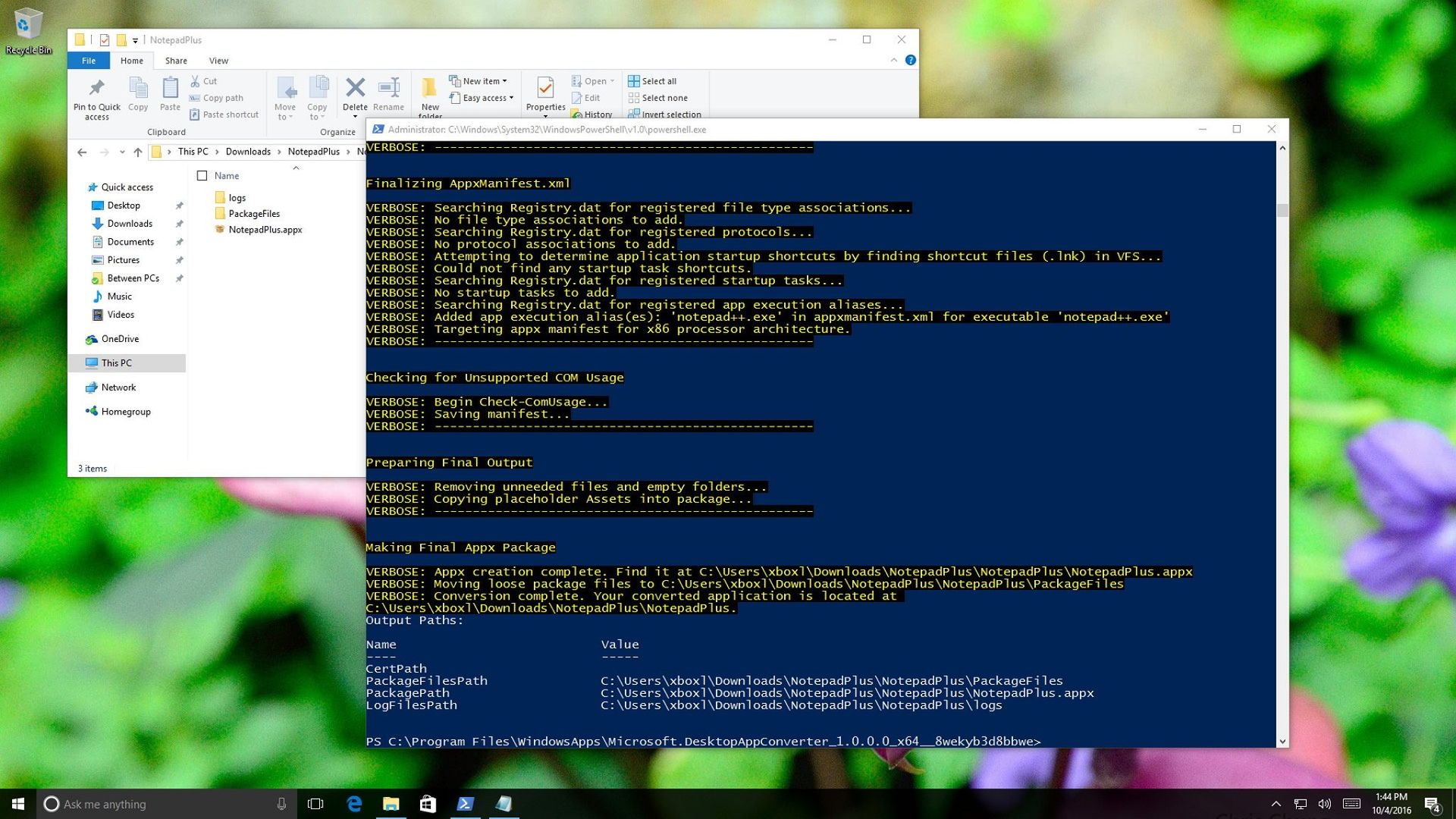Open Microsoft Edge from the taskbar

[x=353, y=804]
